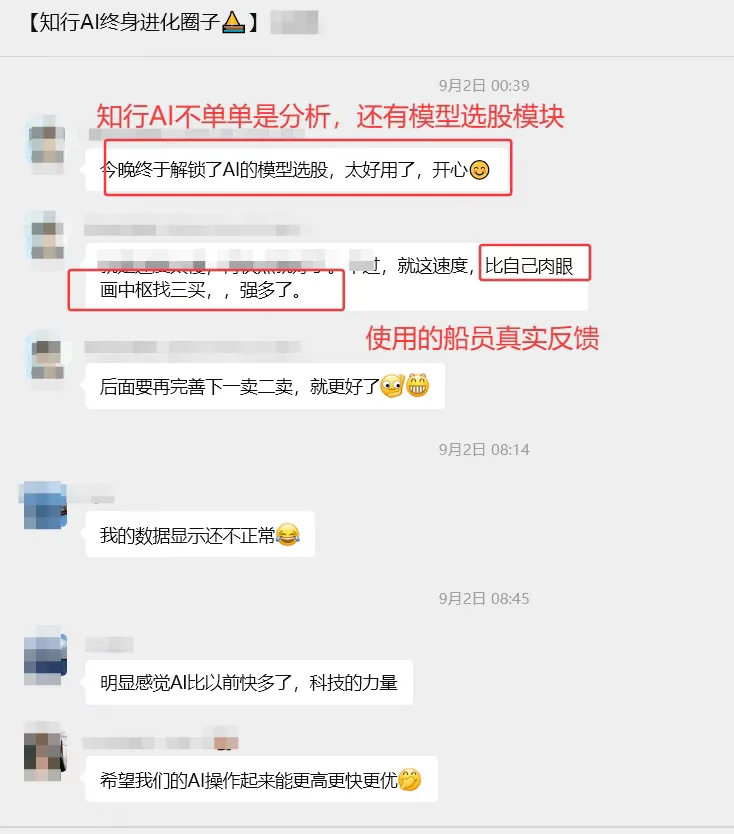Click the sailboat emoji in group title
The height and width of the screenshot is (834, 734).
coord(233,22)
